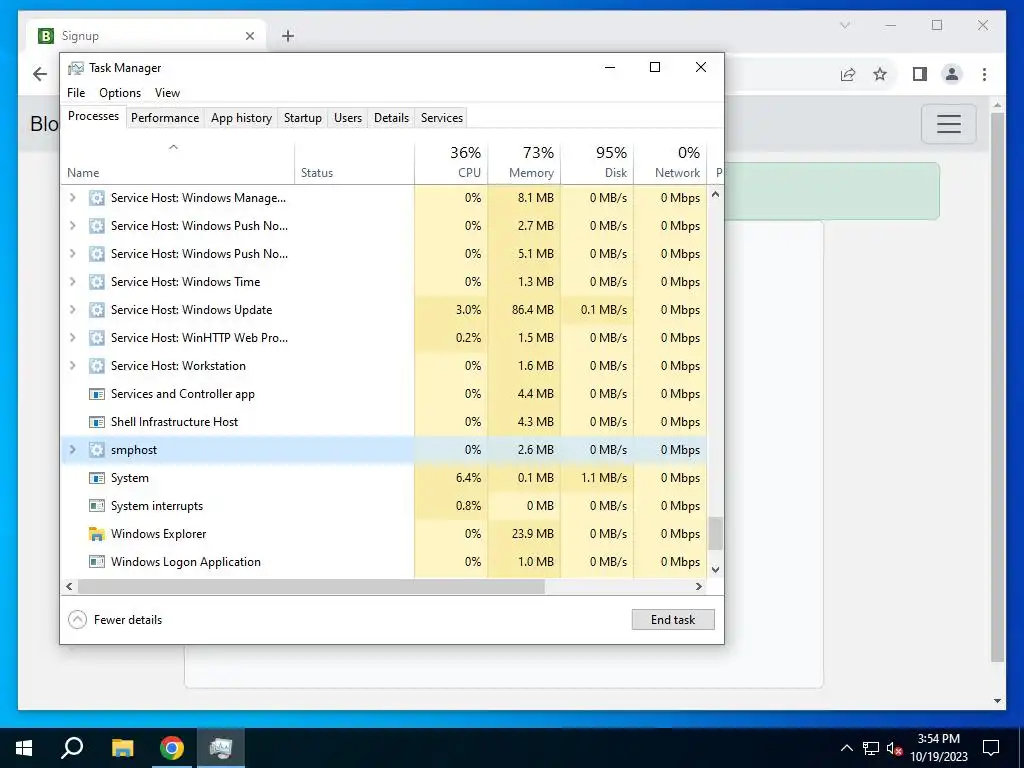Click the 86.4 MB memory value
This screenshot has height=768, width=1024.
click(x=533, y=310)
